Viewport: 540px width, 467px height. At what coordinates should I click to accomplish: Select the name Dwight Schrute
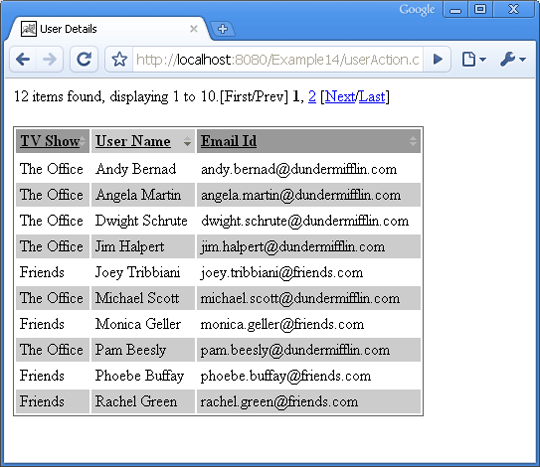tap(141, 221)
